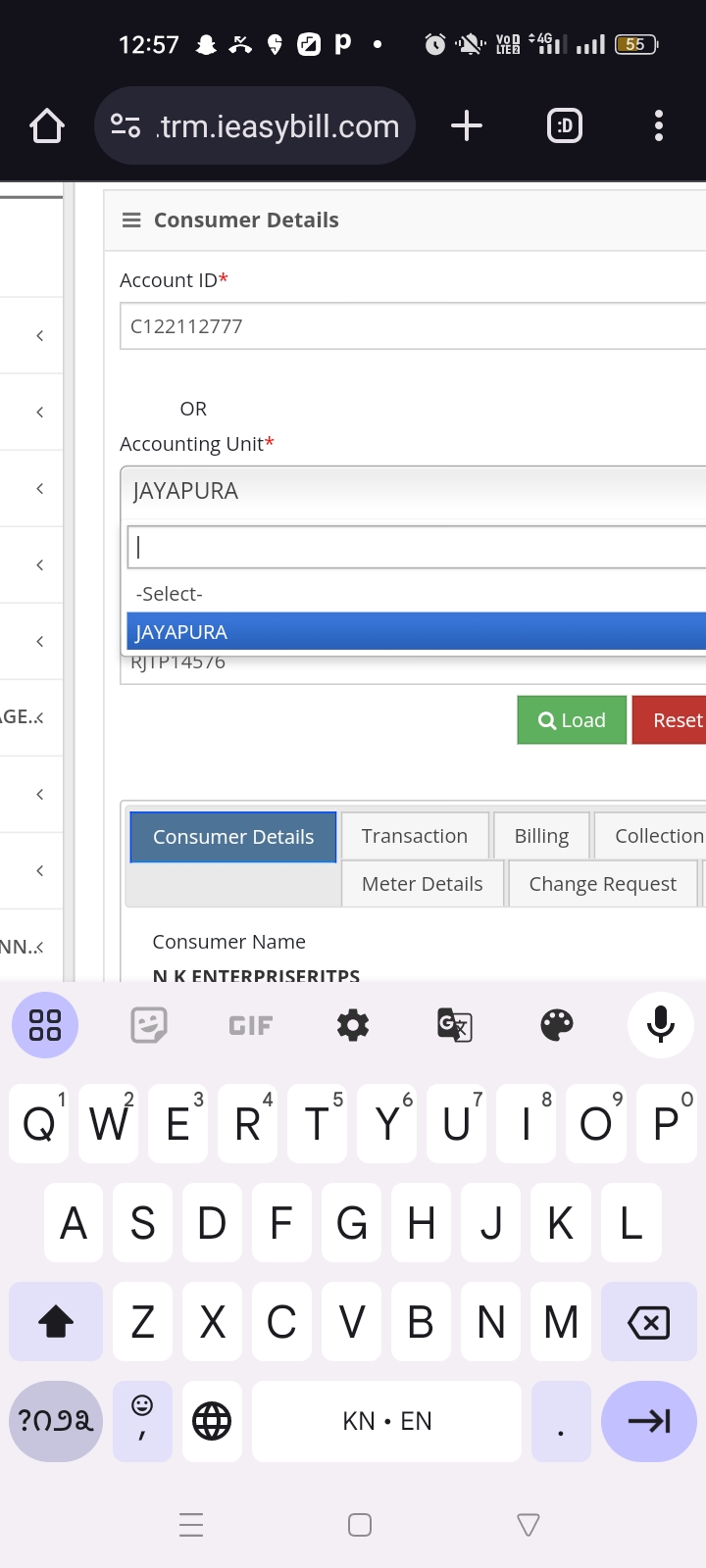Viewport: 706px width, 1568px height.
Task: Toggle the keyboard shift key
Action: pyautogui.click(x=56, y=1322)
